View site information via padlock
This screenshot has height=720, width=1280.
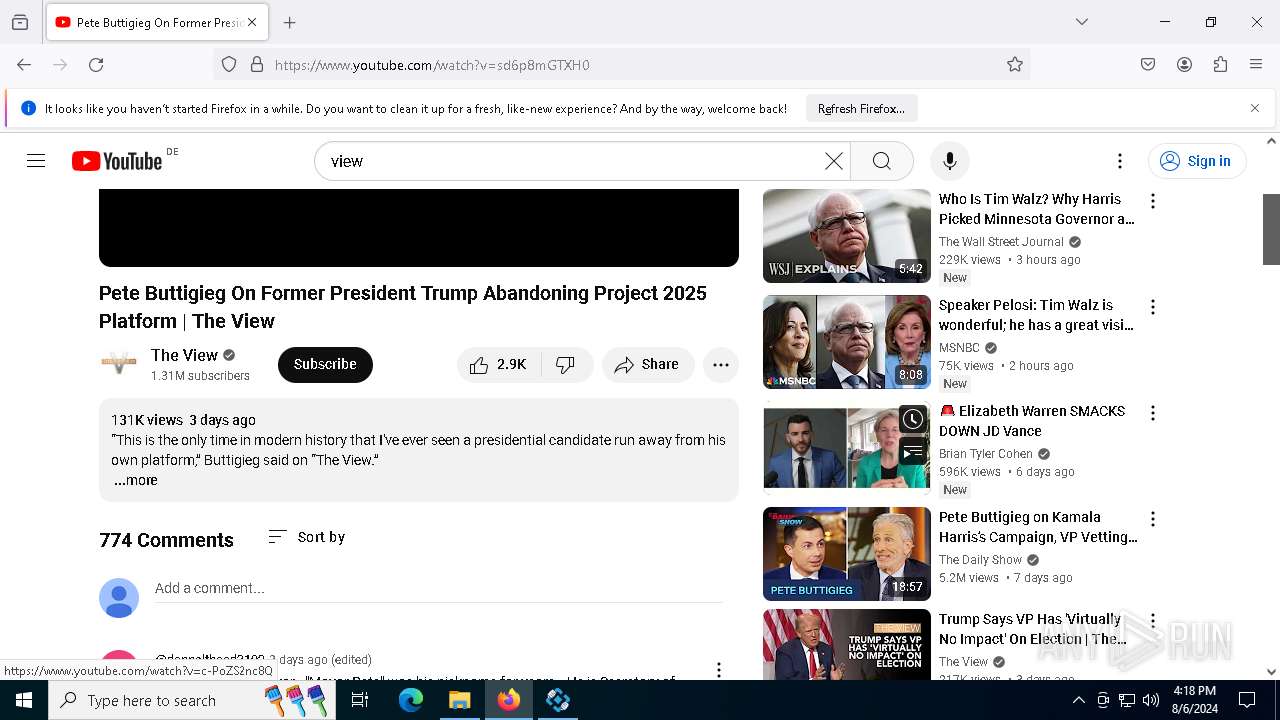257,65
